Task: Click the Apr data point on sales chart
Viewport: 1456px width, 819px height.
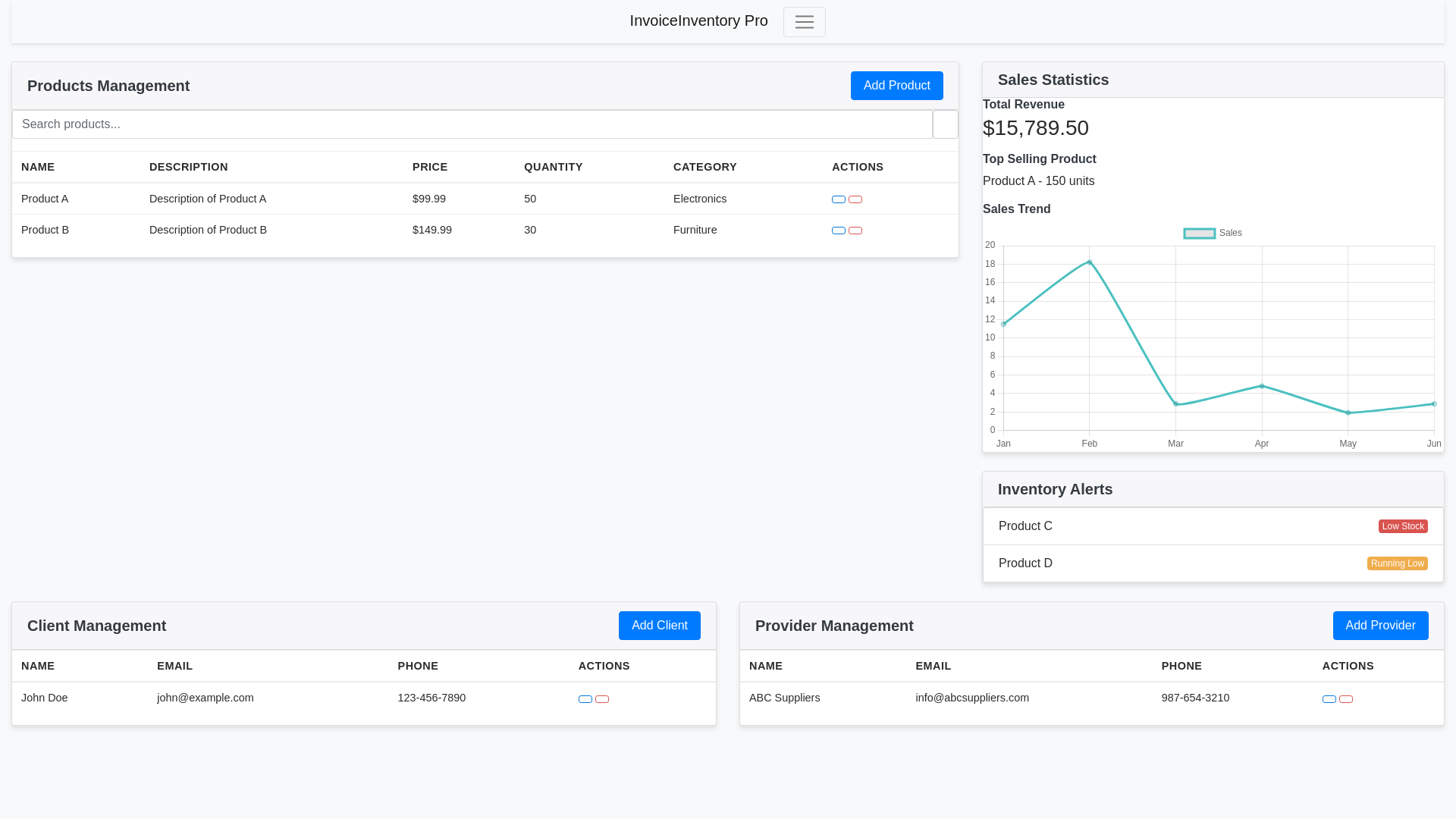Action: pyautogui.click(x=1262, y=386)
